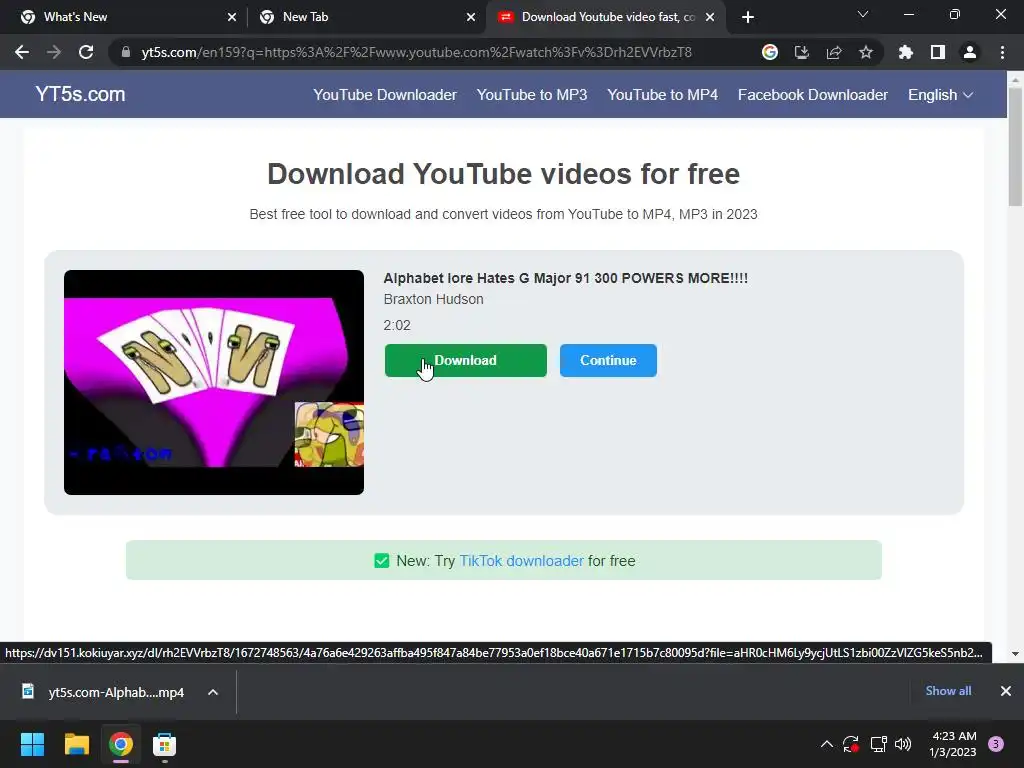The height and width of the screenshot is (768, 1024).
Task: Click the Braxton Hudson channel name
Action: point(434,299)
